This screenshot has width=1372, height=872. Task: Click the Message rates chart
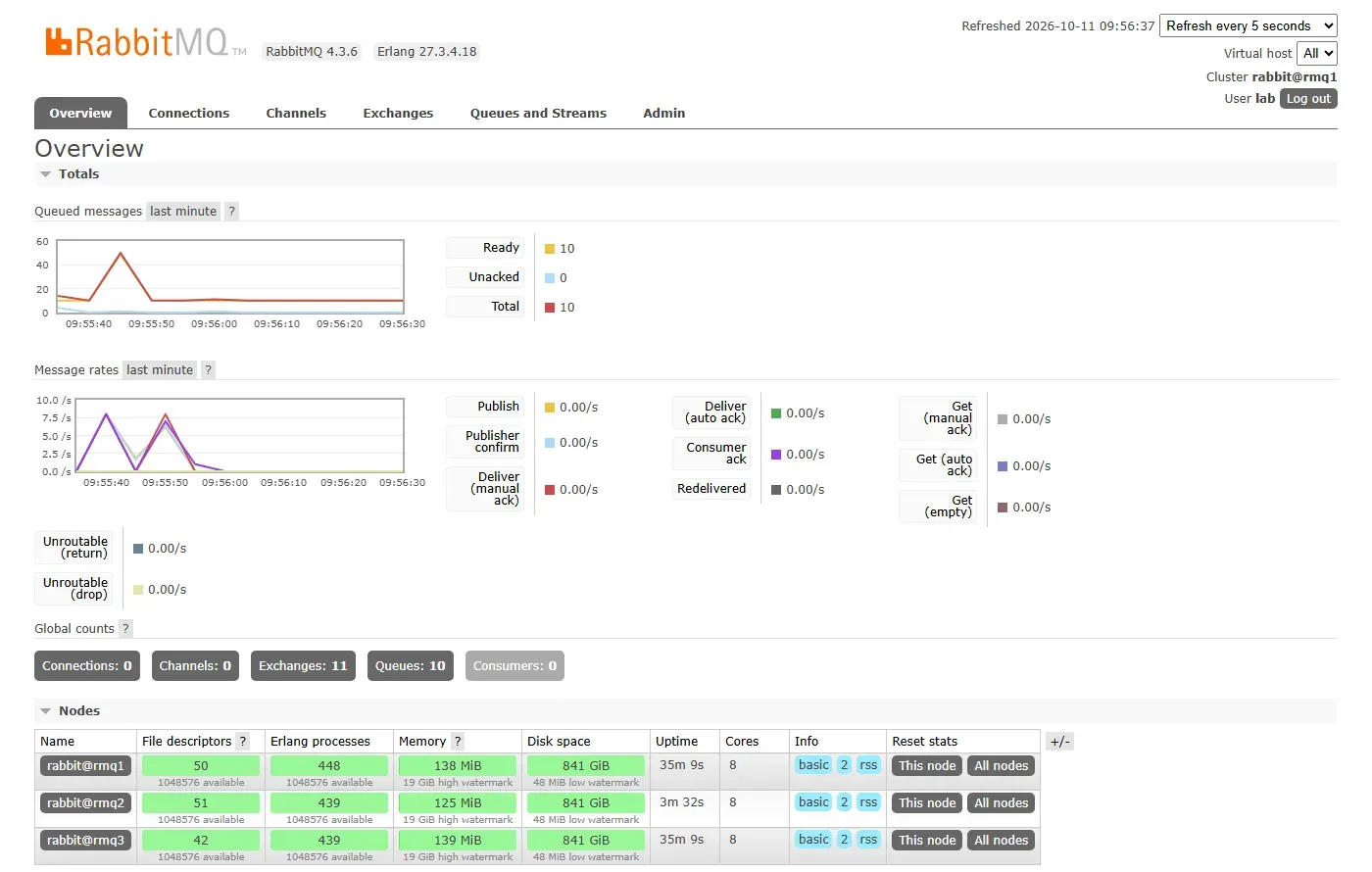[x=240, y=436]
